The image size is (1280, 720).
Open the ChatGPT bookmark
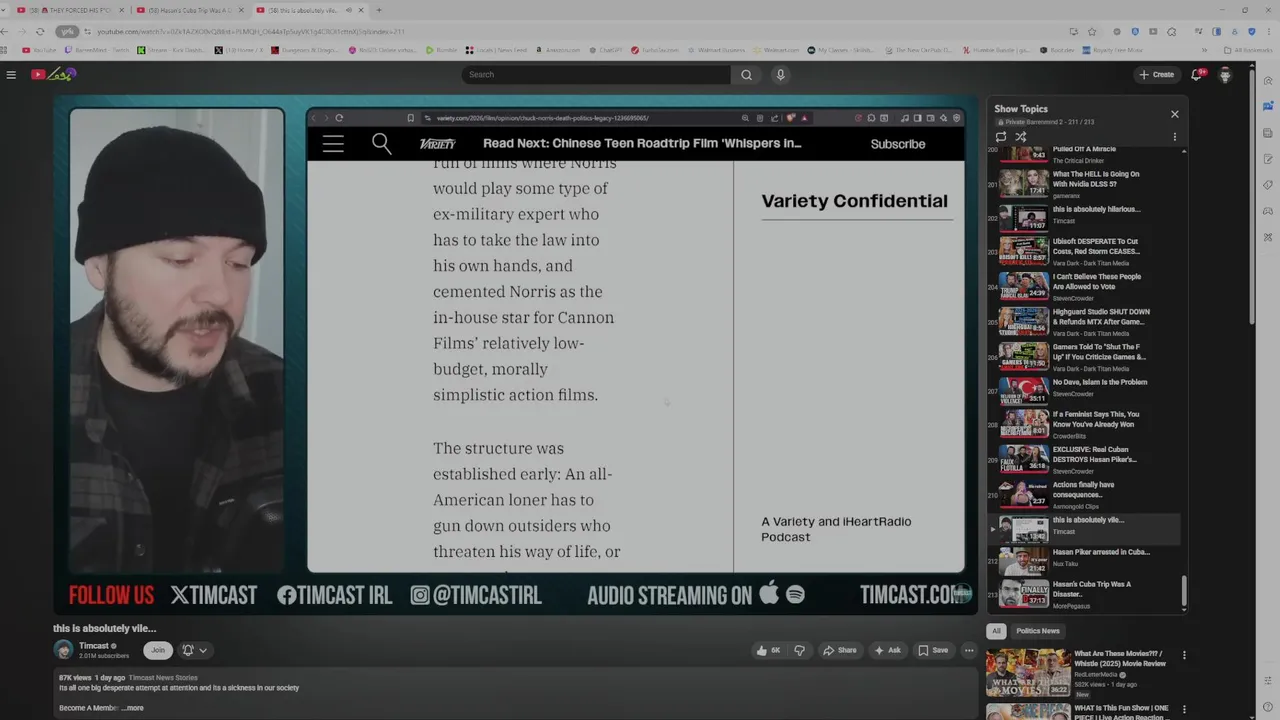coord(606,50)
